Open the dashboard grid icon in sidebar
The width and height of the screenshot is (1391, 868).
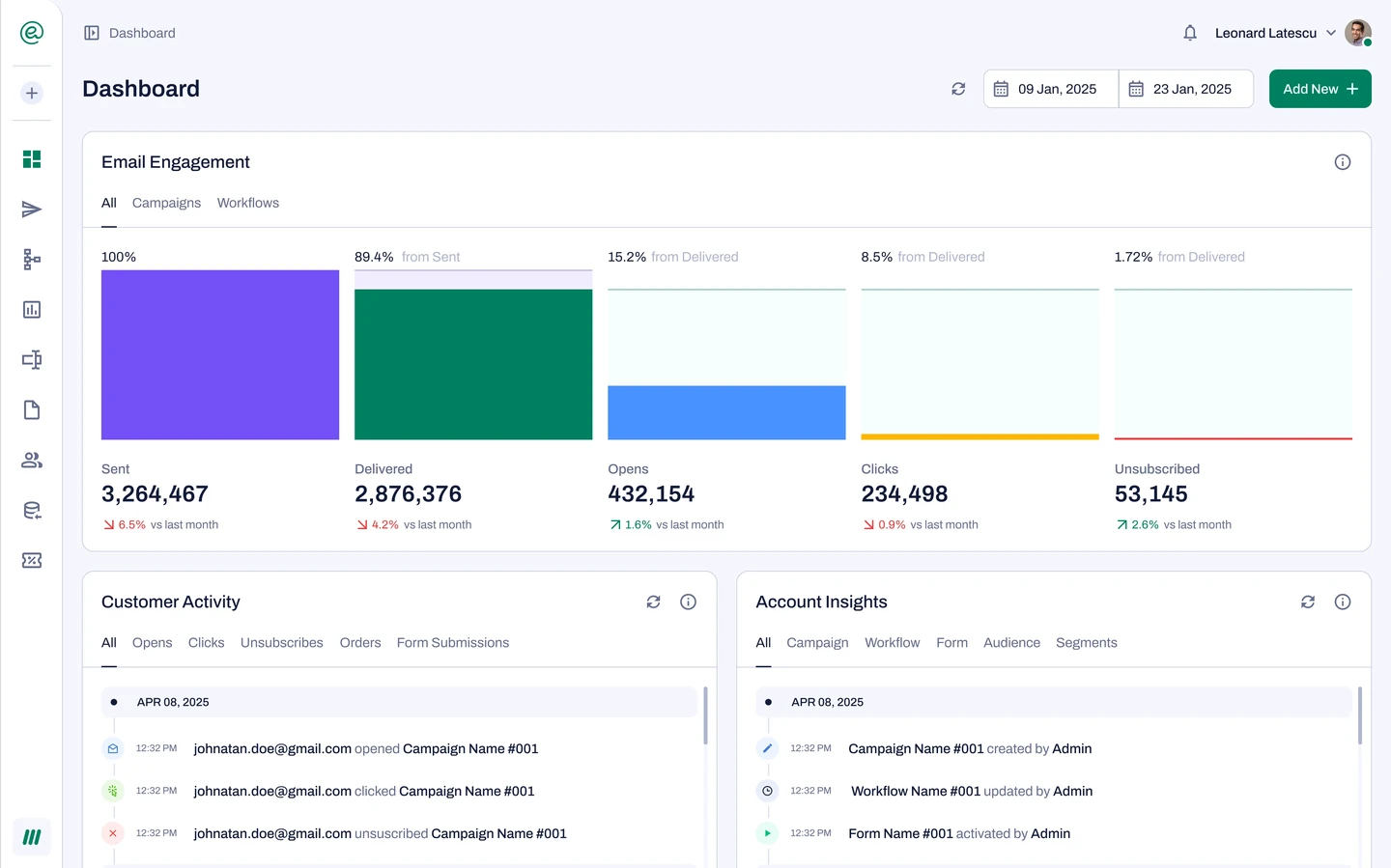32,159
